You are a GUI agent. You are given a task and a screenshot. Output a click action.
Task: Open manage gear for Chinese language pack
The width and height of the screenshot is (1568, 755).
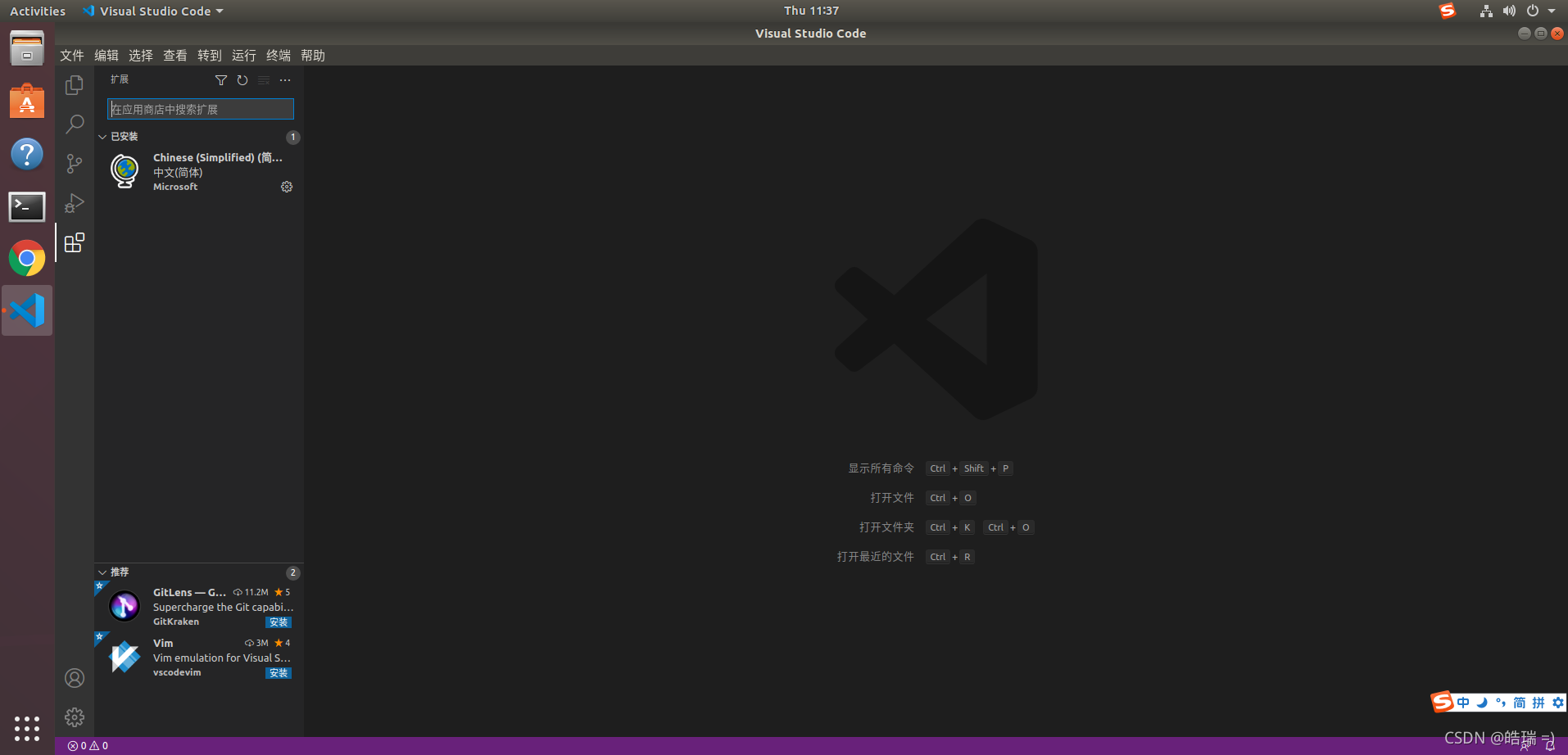tap(287, 187)
